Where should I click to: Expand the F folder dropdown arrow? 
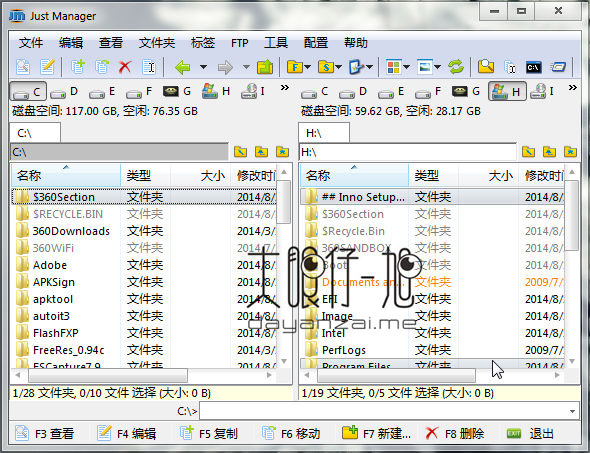[308, 67]
